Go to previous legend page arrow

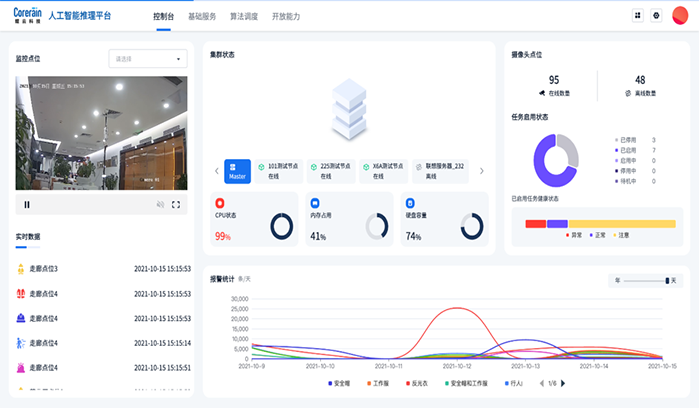point(542,383)
